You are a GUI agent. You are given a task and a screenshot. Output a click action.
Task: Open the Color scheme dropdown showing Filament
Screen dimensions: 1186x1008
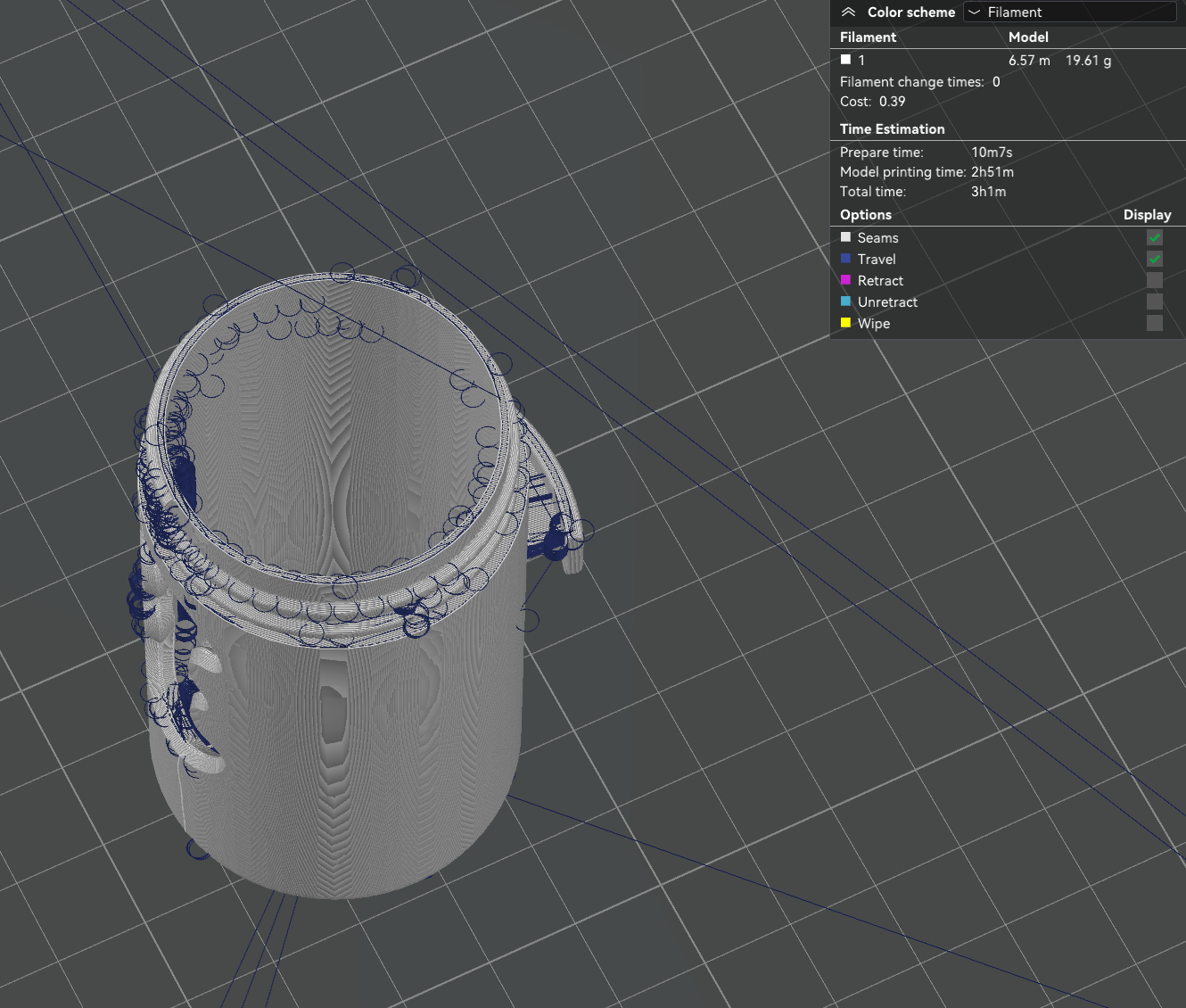tap(1069, 12)
